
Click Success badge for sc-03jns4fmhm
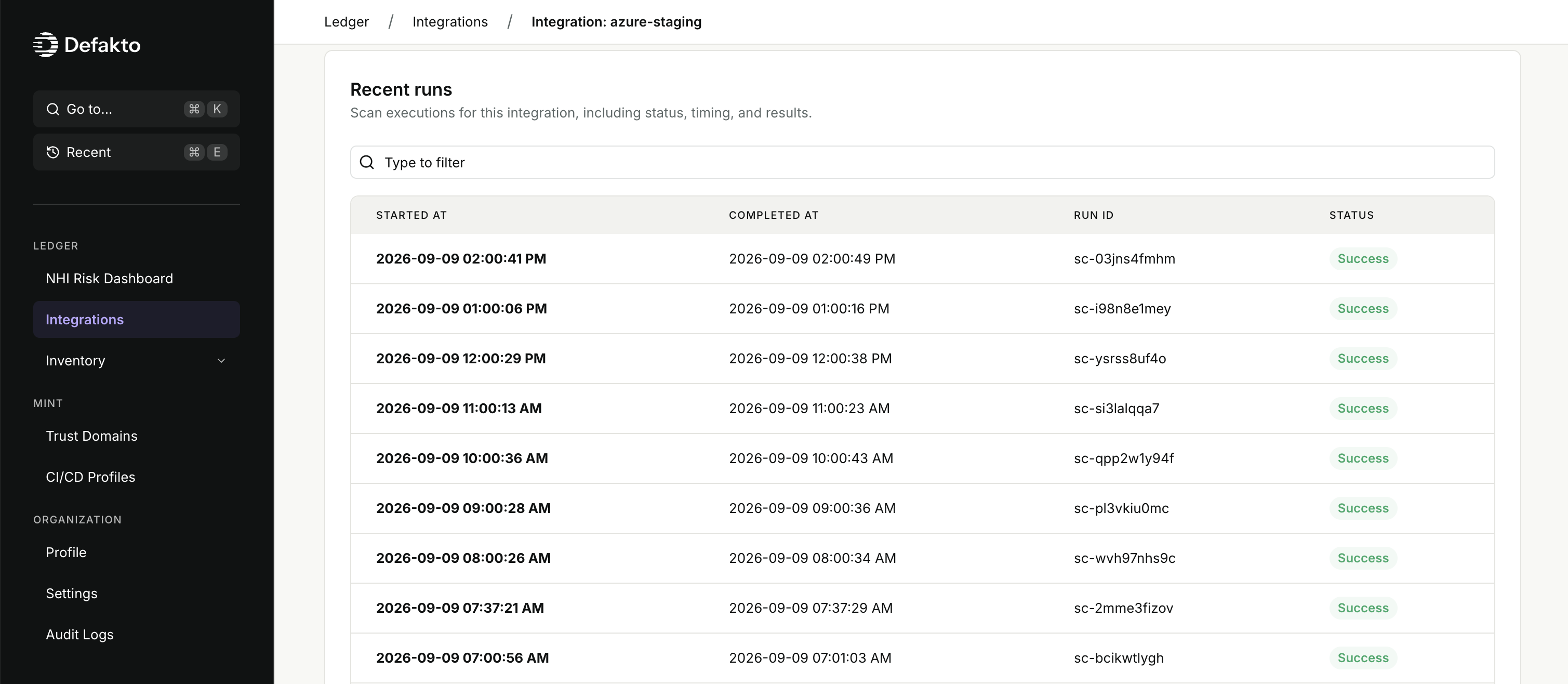[1363, 259]
